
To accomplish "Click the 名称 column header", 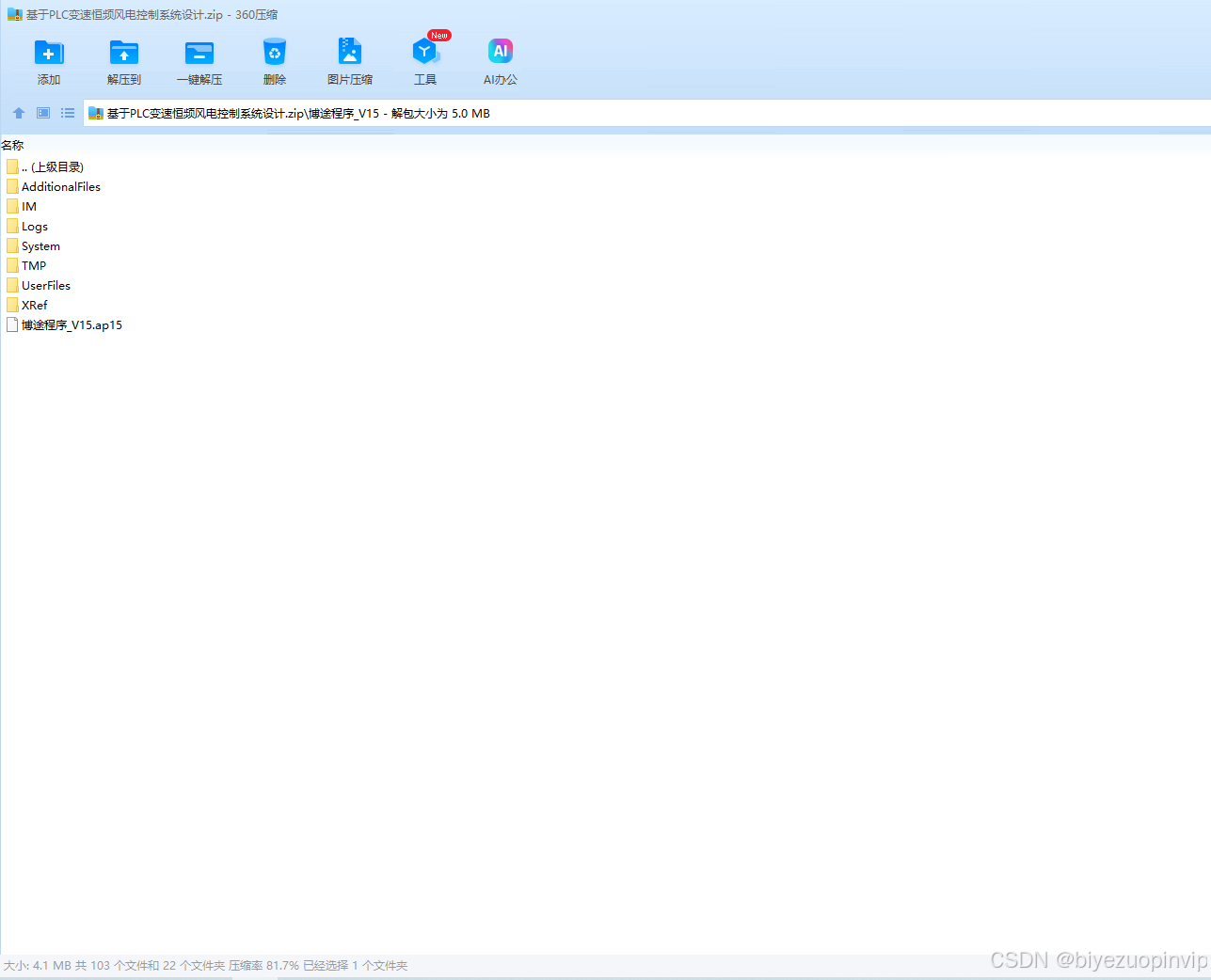I will click(12, 146).
